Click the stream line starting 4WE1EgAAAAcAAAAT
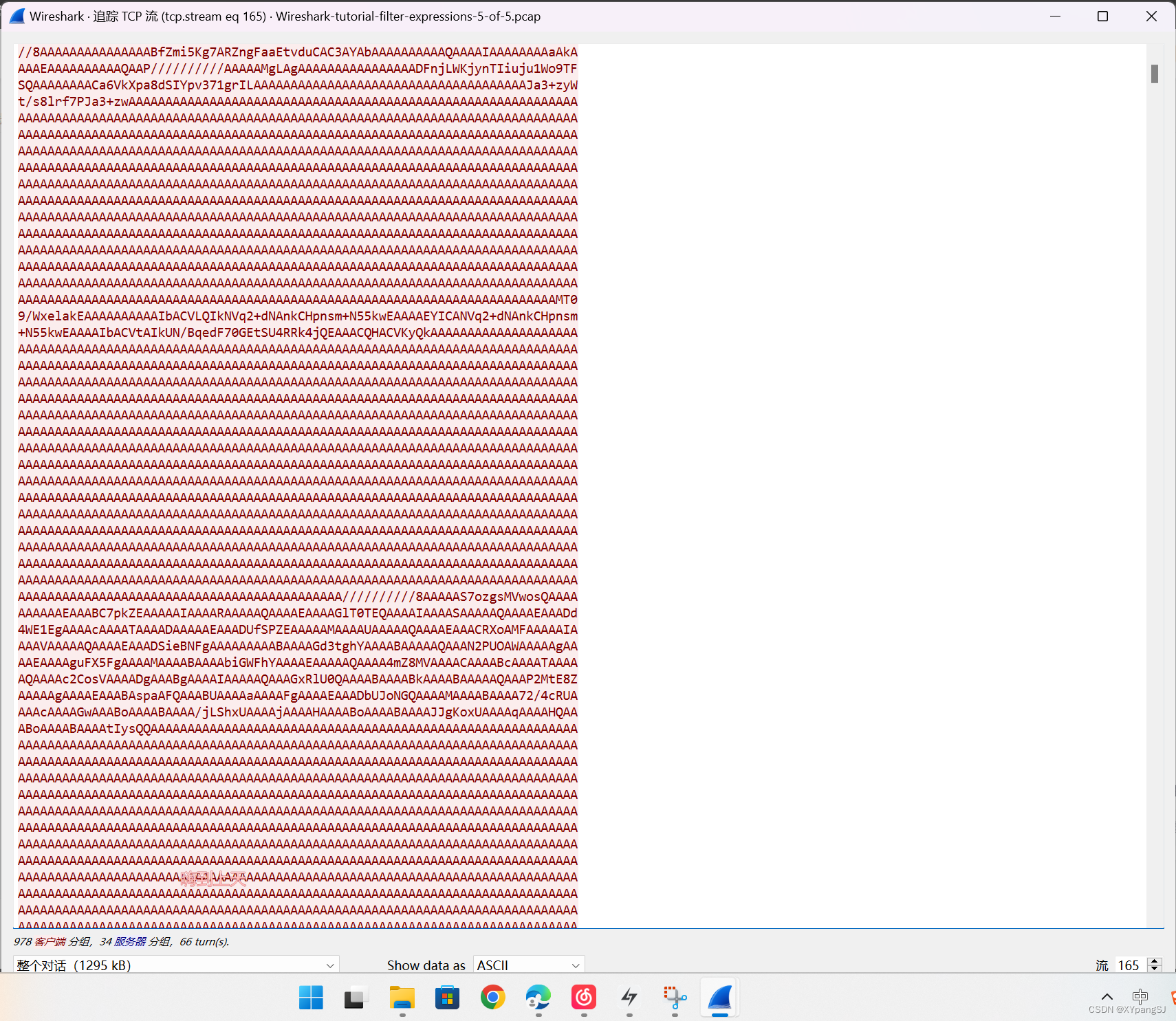The height and width of the screenshot is (1021, 1176). pos(298,630)
